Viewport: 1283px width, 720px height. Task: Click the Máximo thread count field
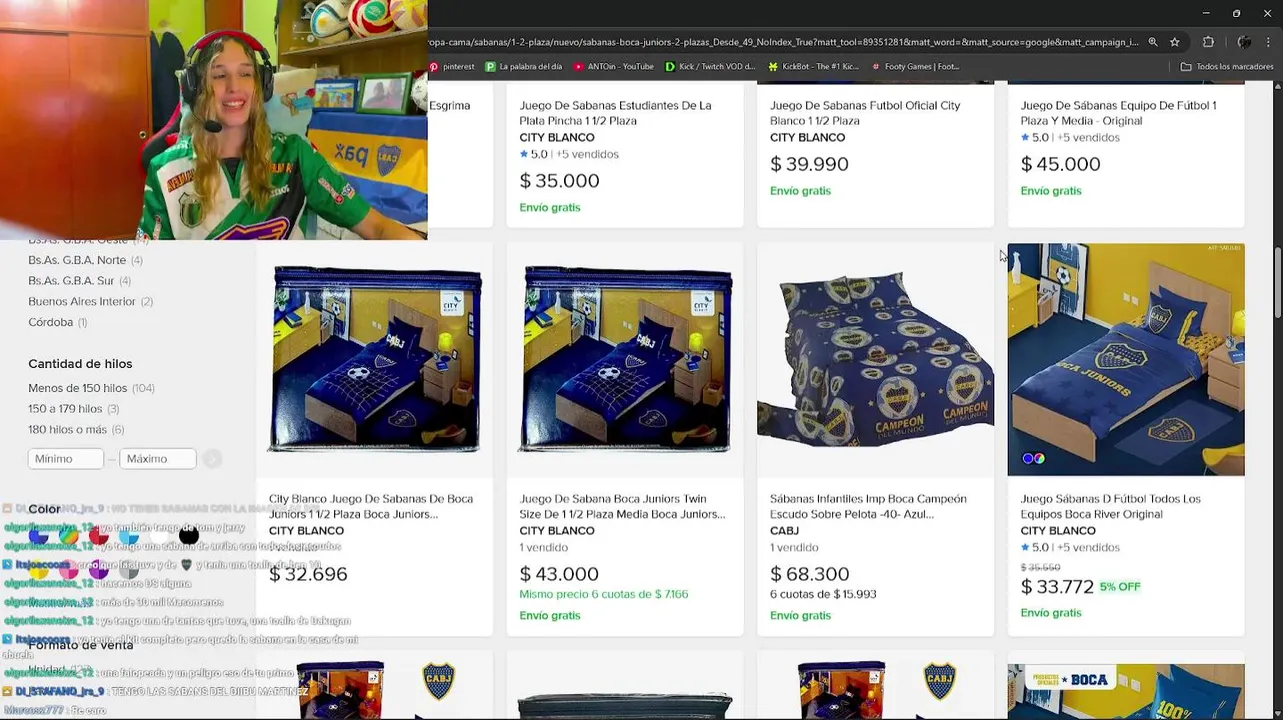pyautogui.click(x=157, y=459)
